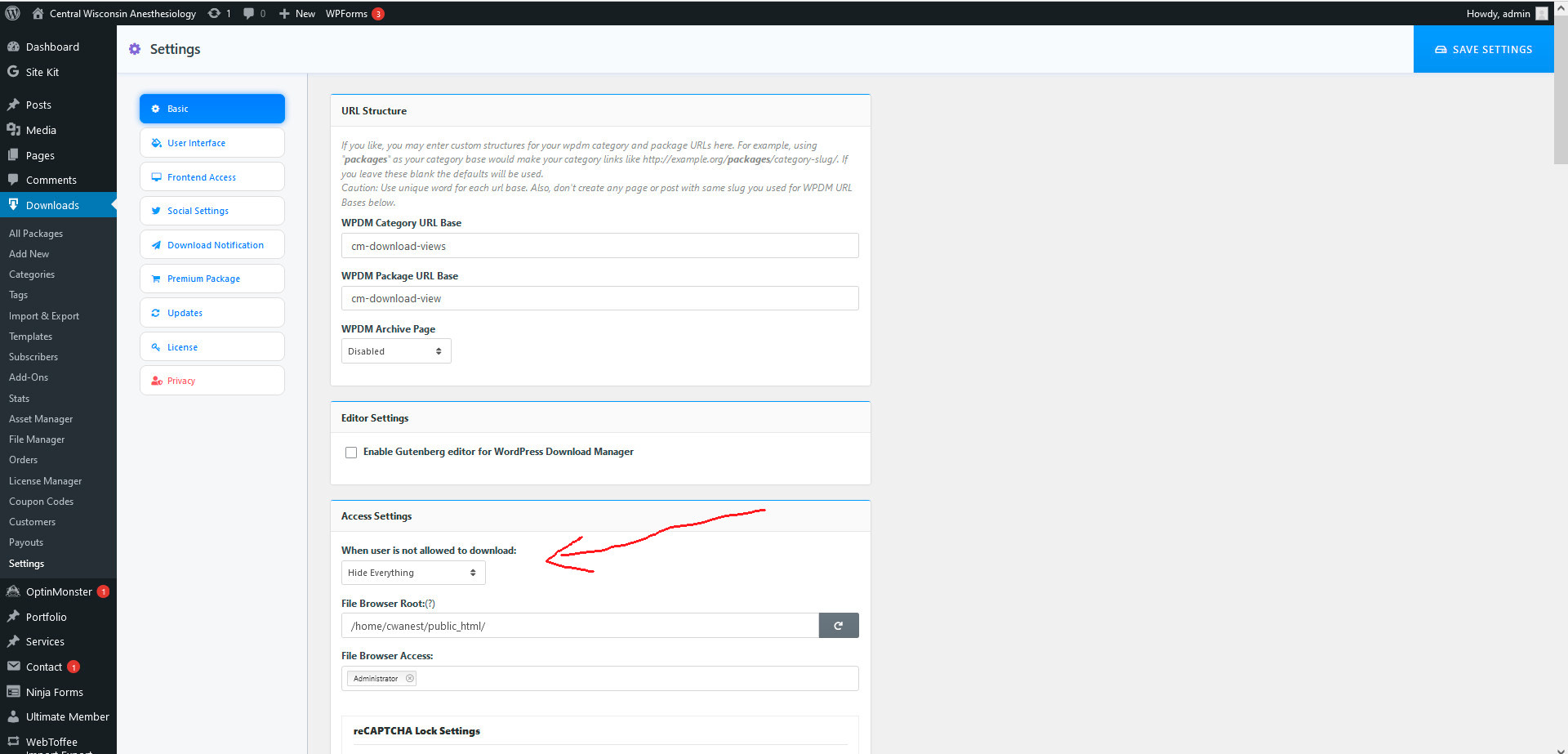Viewport: 1568px width, 754px height.
Task: Open the Categories submenu link
Action: tap(32, 274)
